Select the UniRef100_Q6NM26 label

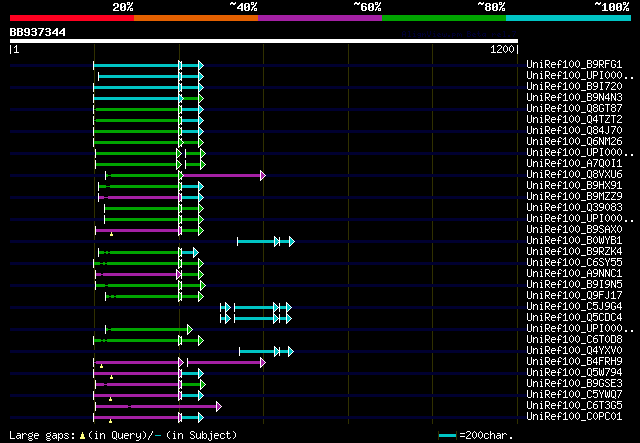[574, 141]
